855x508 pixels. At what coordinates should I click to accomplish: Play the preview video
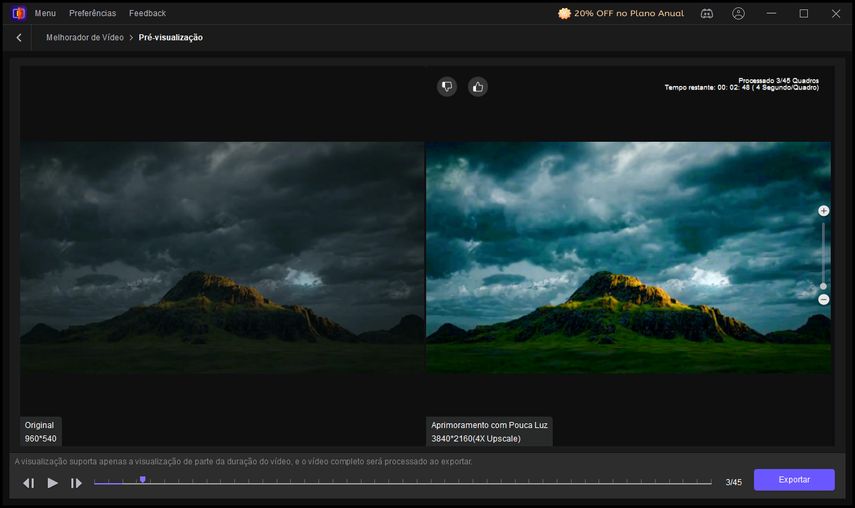(x=52, y=483)
